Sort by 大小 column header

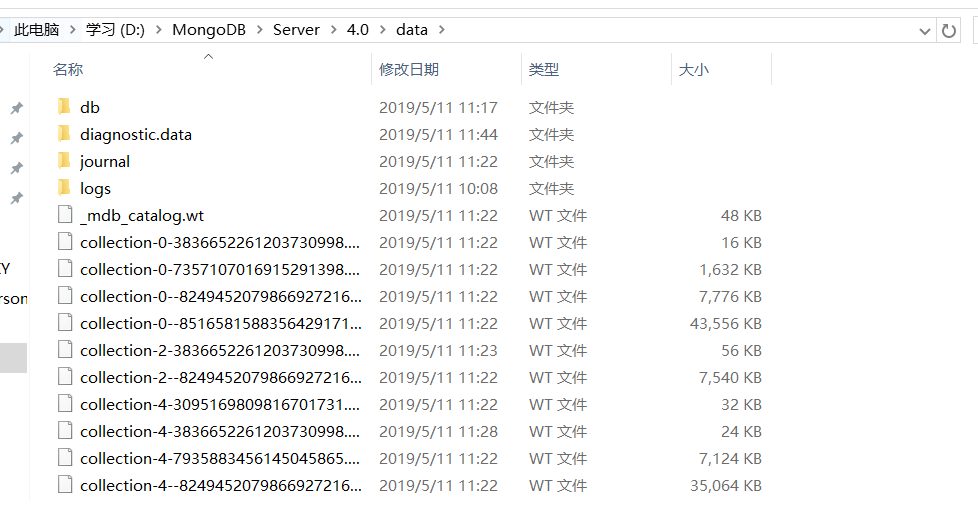coord(694,69)
